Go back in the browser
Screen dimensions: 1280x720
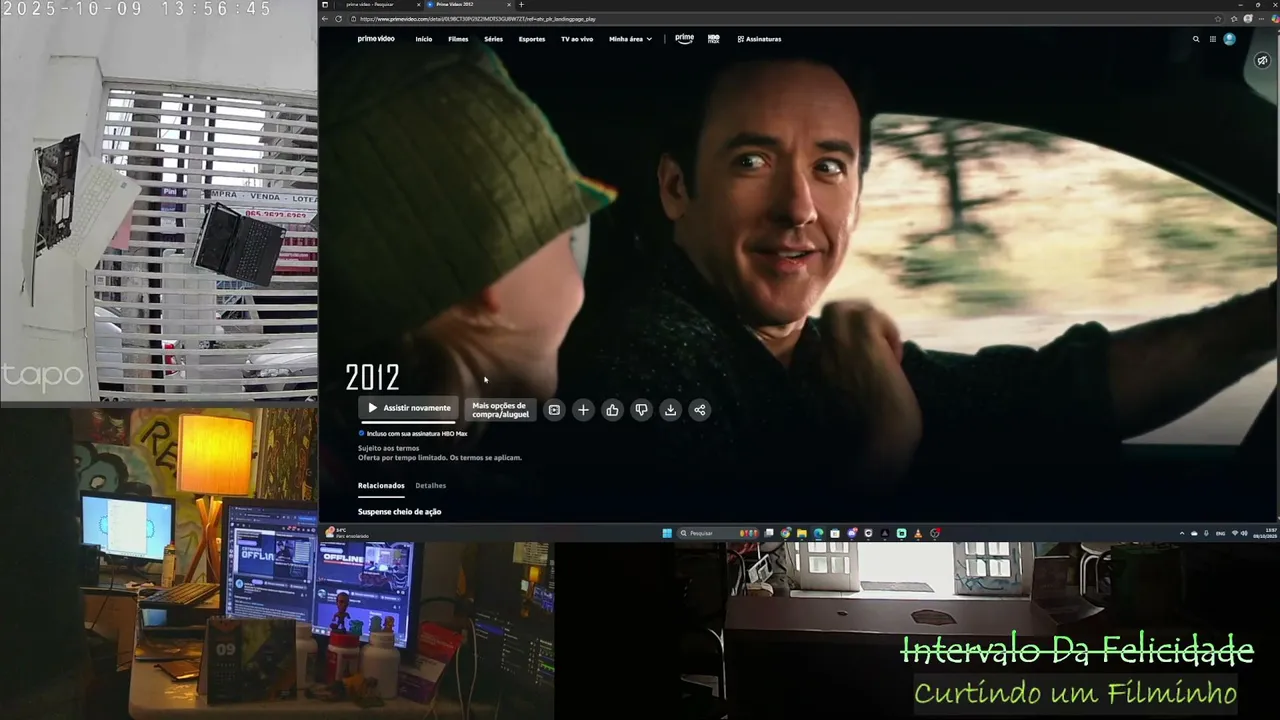point(325,19)
